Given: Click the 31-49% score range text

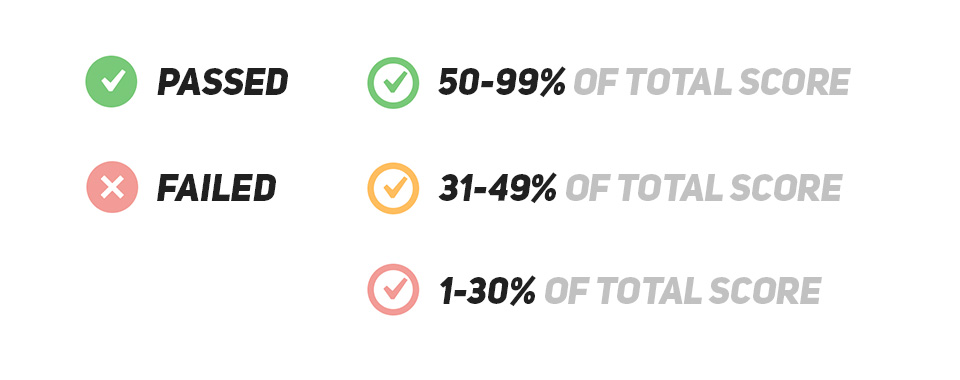Looking at the screenshot, I should (x=498, y=188).
